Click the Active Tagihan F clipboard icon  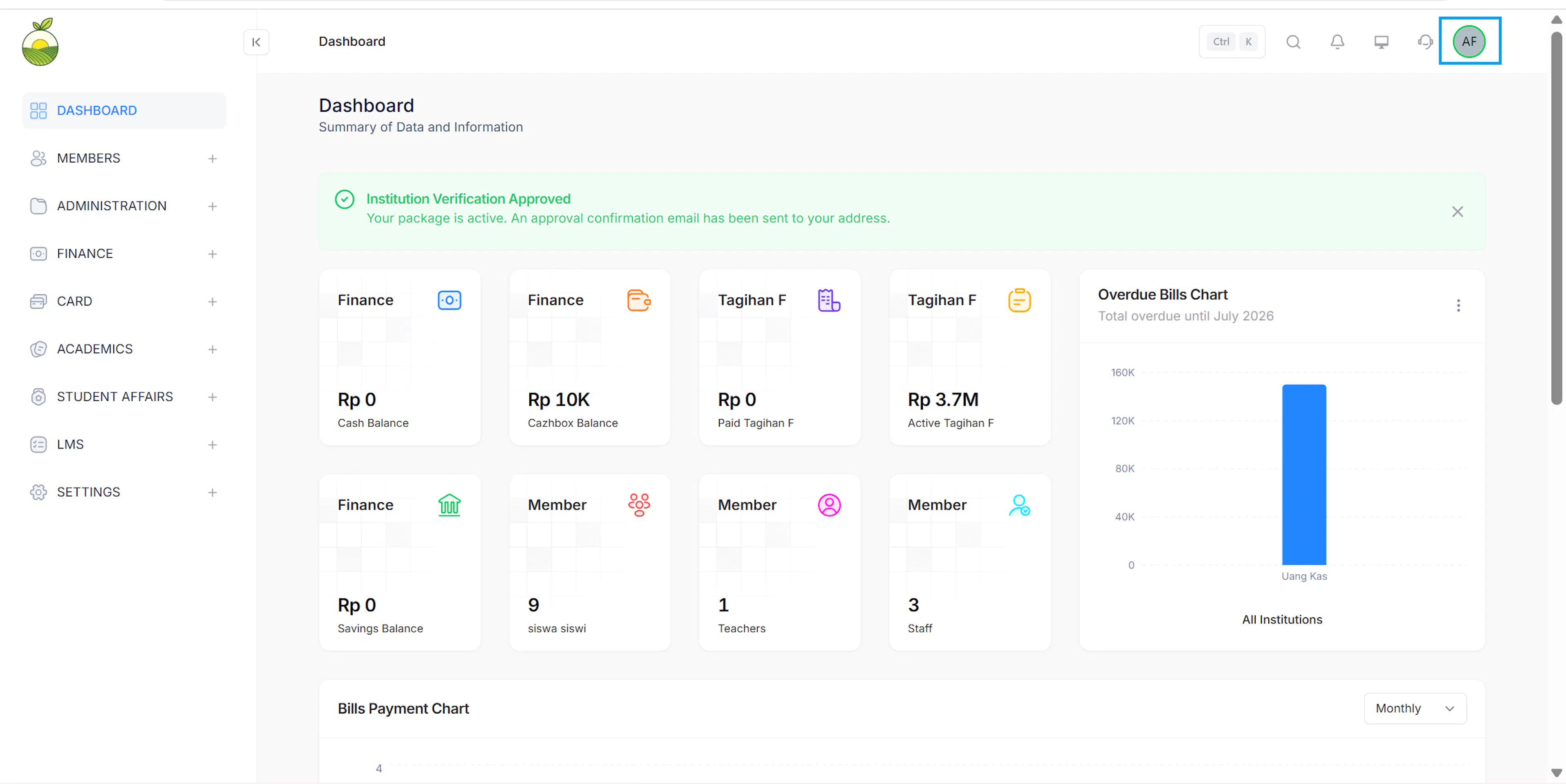pos(1019,300)
